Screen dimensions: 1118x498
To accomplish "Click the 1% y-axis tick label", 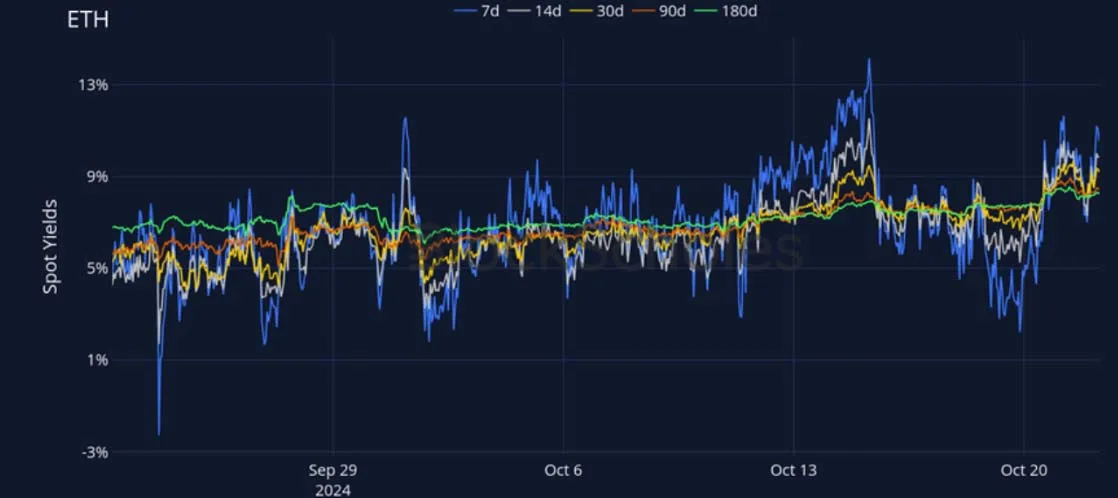I will (x=98, y=360).
